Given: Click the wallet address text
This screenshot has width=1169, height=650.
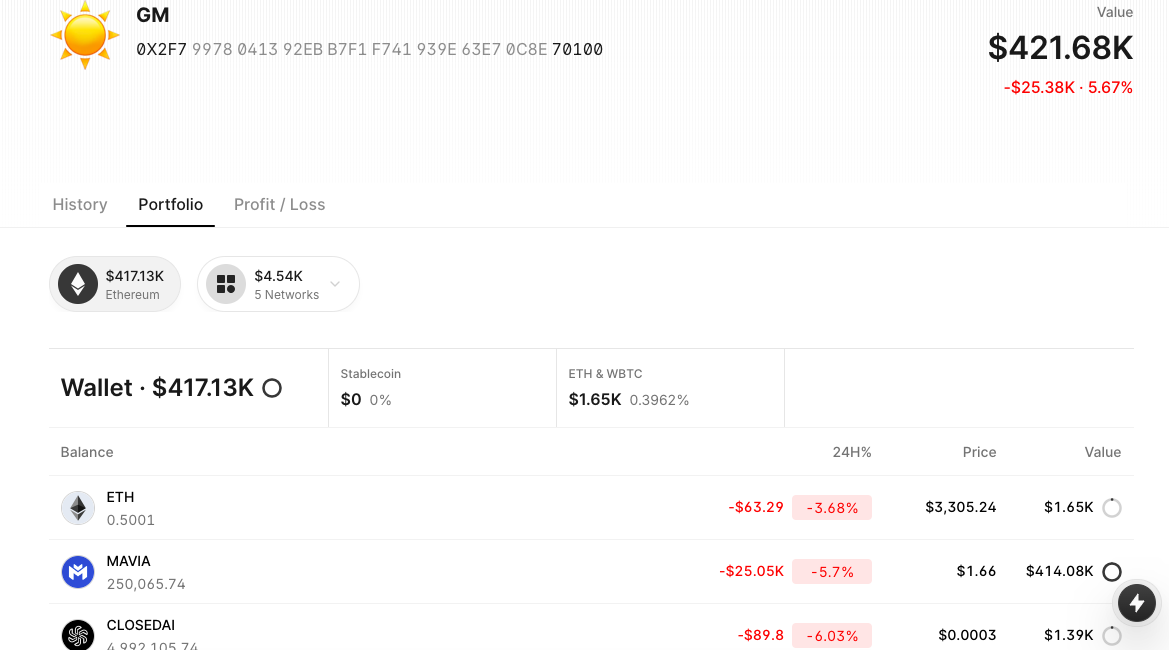Looking at the screenshot, I should (369, 49).
